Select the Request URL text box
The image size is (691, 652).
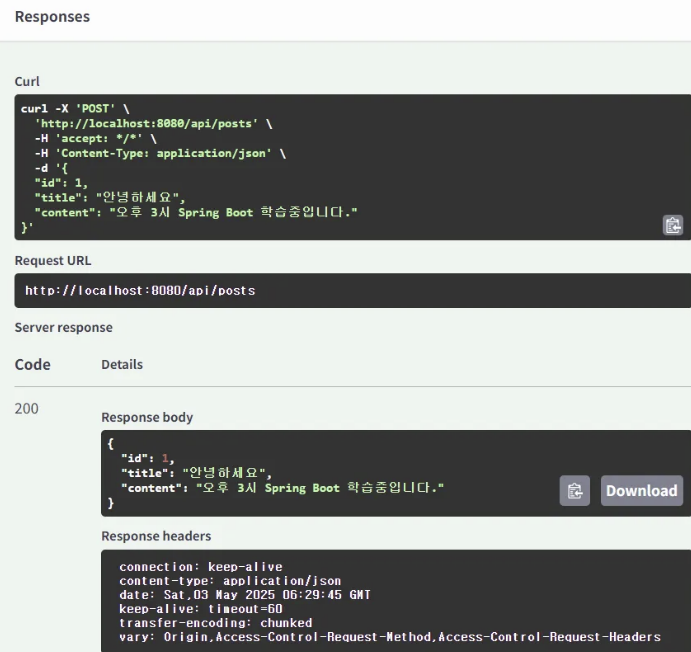click(353, 290)
